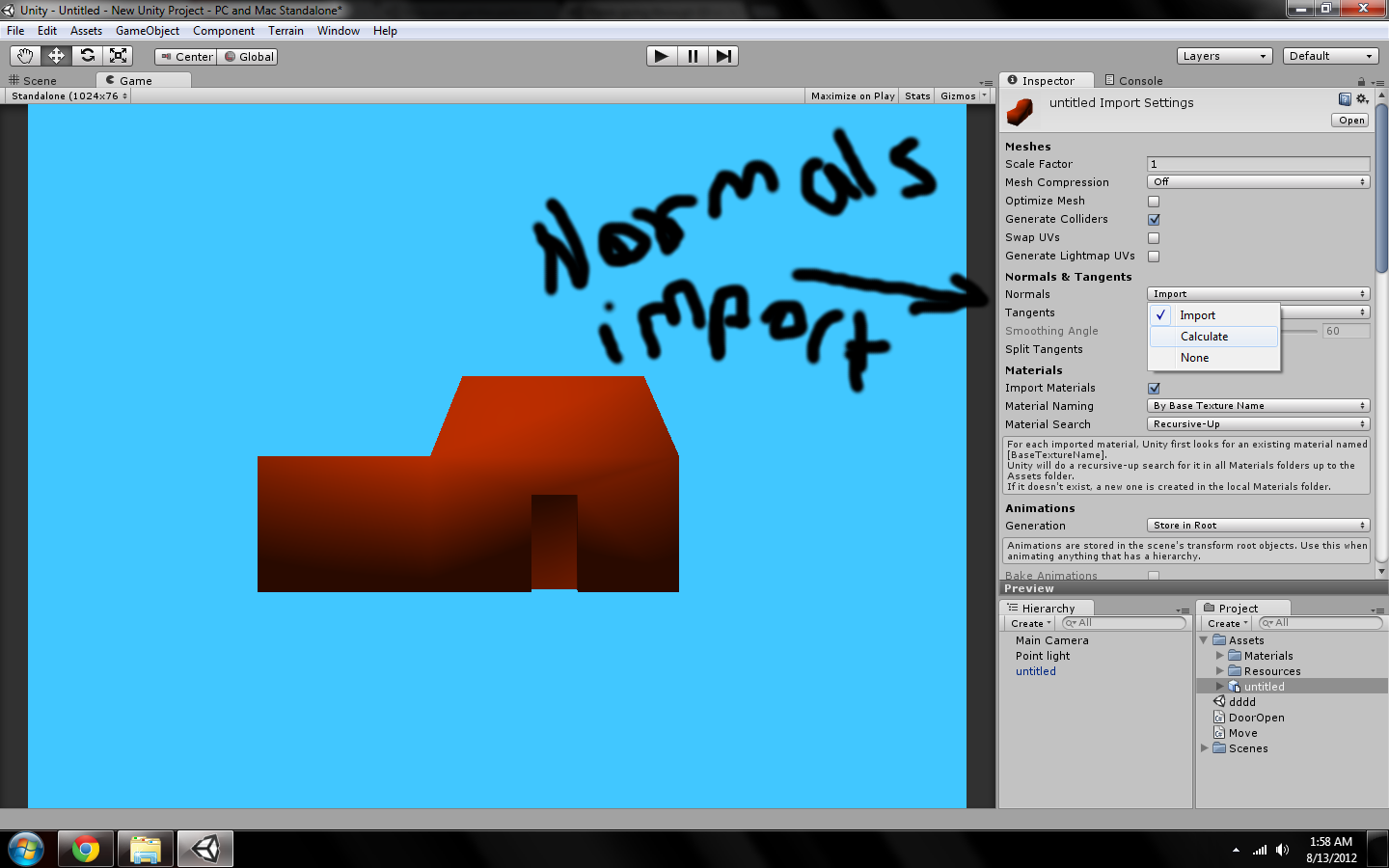Image resolution: width=1389 pixels, height=868 pixels.
Task: Select untitled object in Hierarchy
Action: point(1035,671)
